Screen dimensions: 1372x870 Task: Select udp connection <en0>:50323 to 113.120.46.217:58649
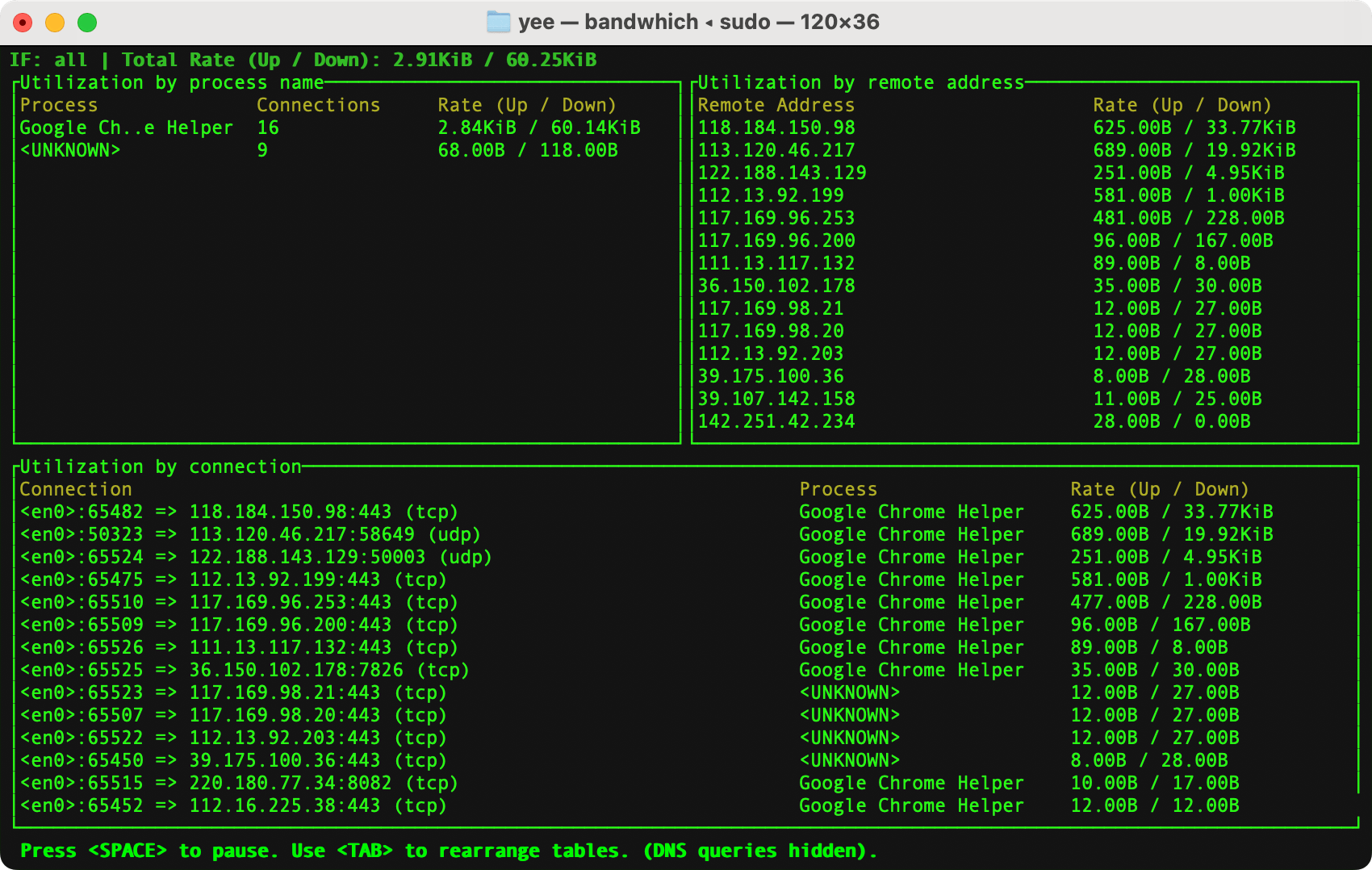coord(250,534)
